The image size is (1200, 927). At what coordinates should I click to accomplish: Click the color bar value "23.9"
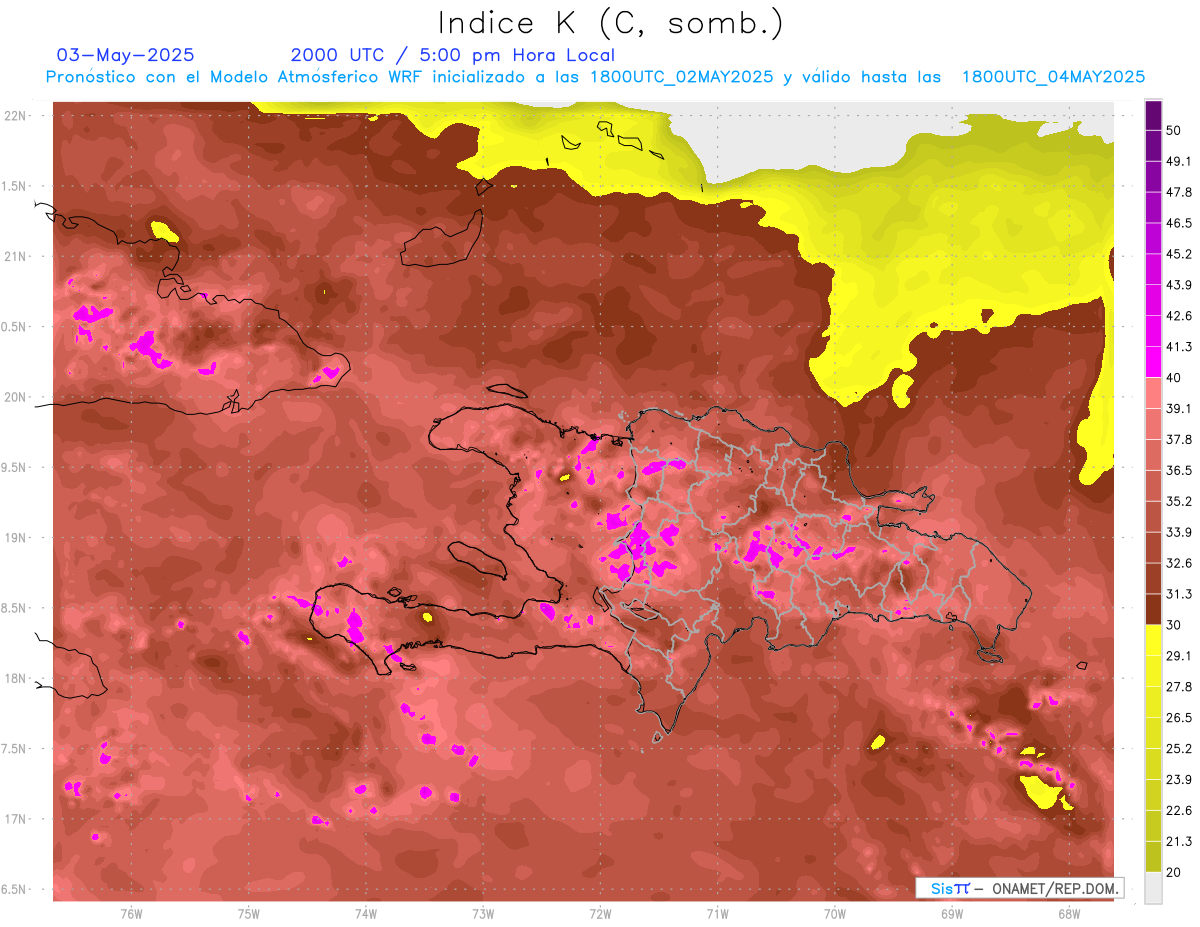coord(1181,780)
